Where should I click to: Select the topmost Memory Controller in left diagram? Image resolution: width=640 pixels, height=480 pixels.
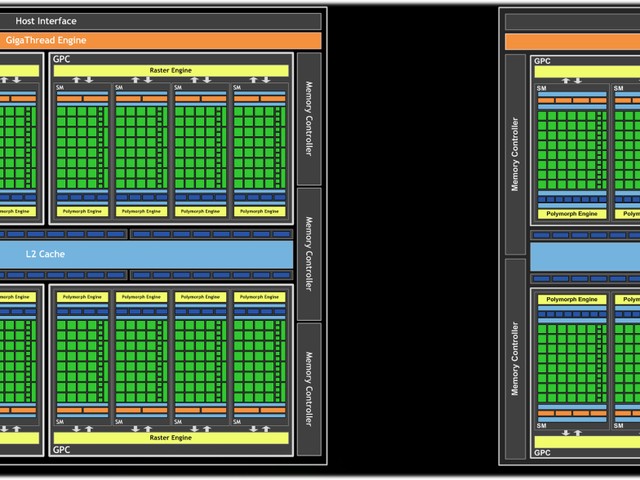309,119
